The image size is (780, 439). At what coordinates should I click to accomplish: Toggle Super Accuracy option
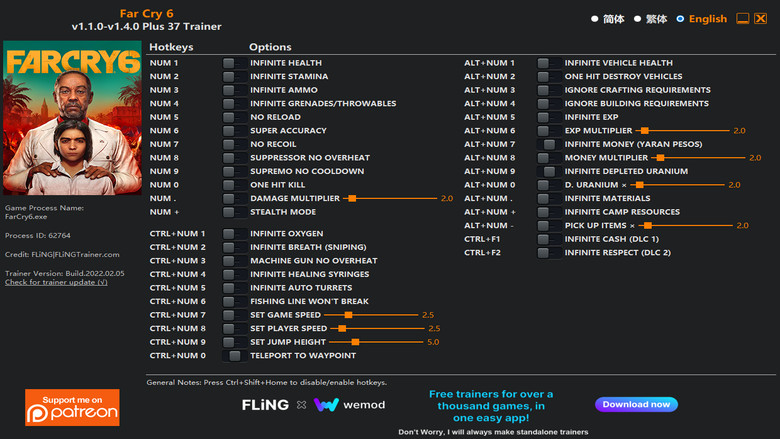click(234, 131)
